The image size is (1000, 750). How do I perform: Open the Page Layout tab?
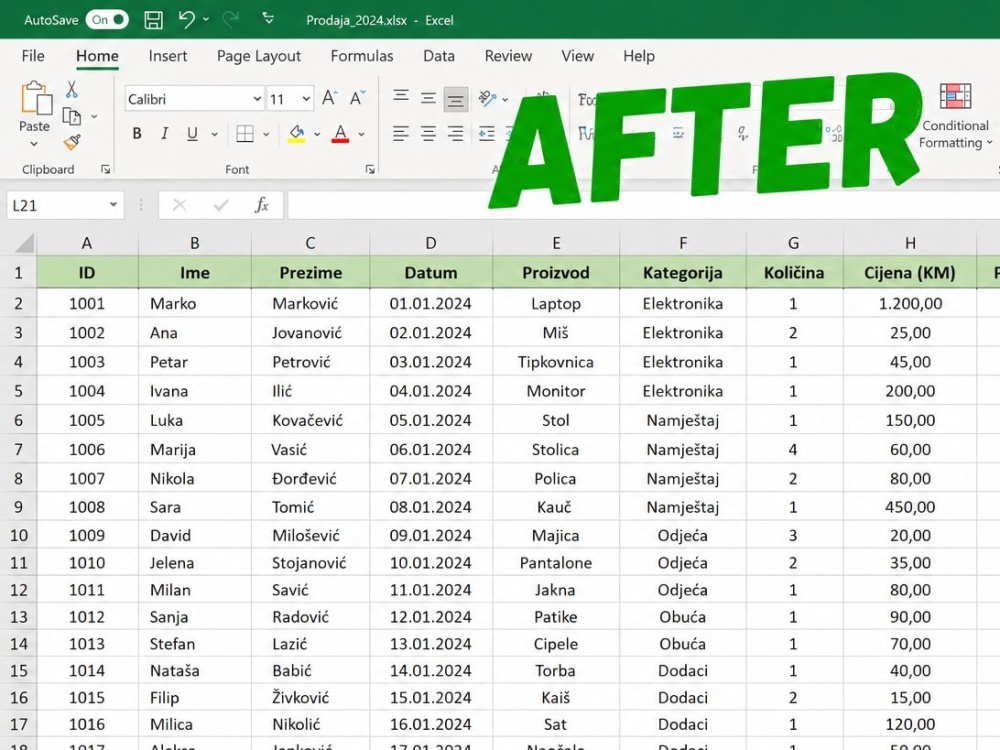point(258,56)
